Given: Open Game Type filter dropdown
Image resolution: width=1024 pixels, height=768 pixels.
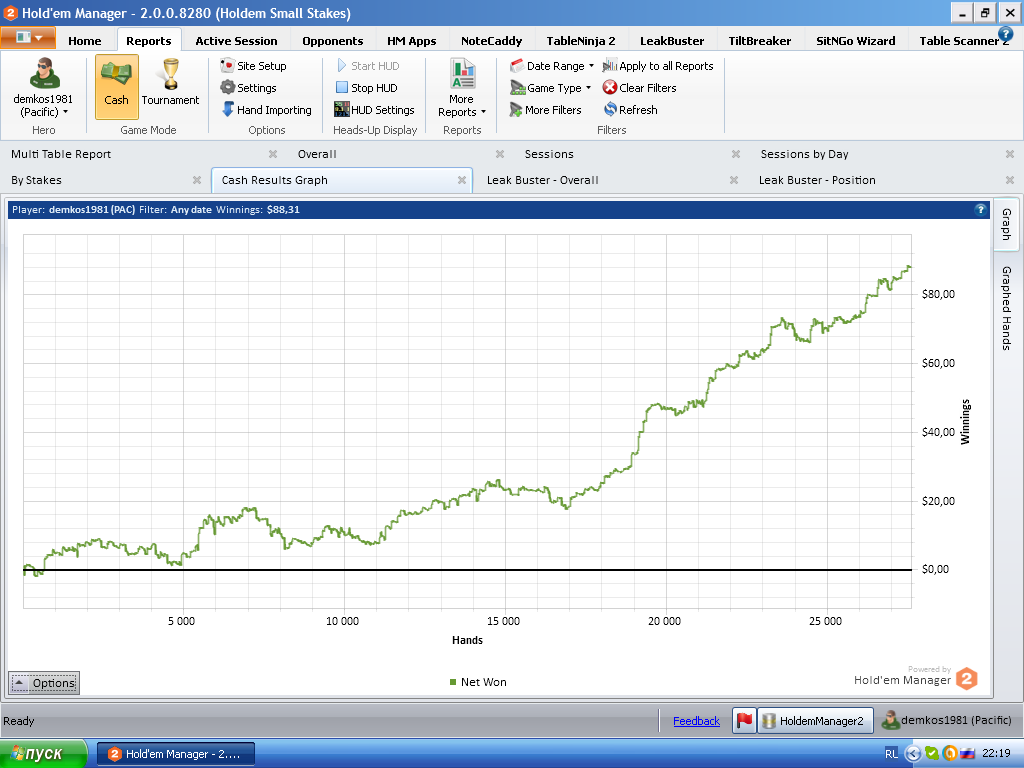Looking at the screenshot, I should click(551, 88).
